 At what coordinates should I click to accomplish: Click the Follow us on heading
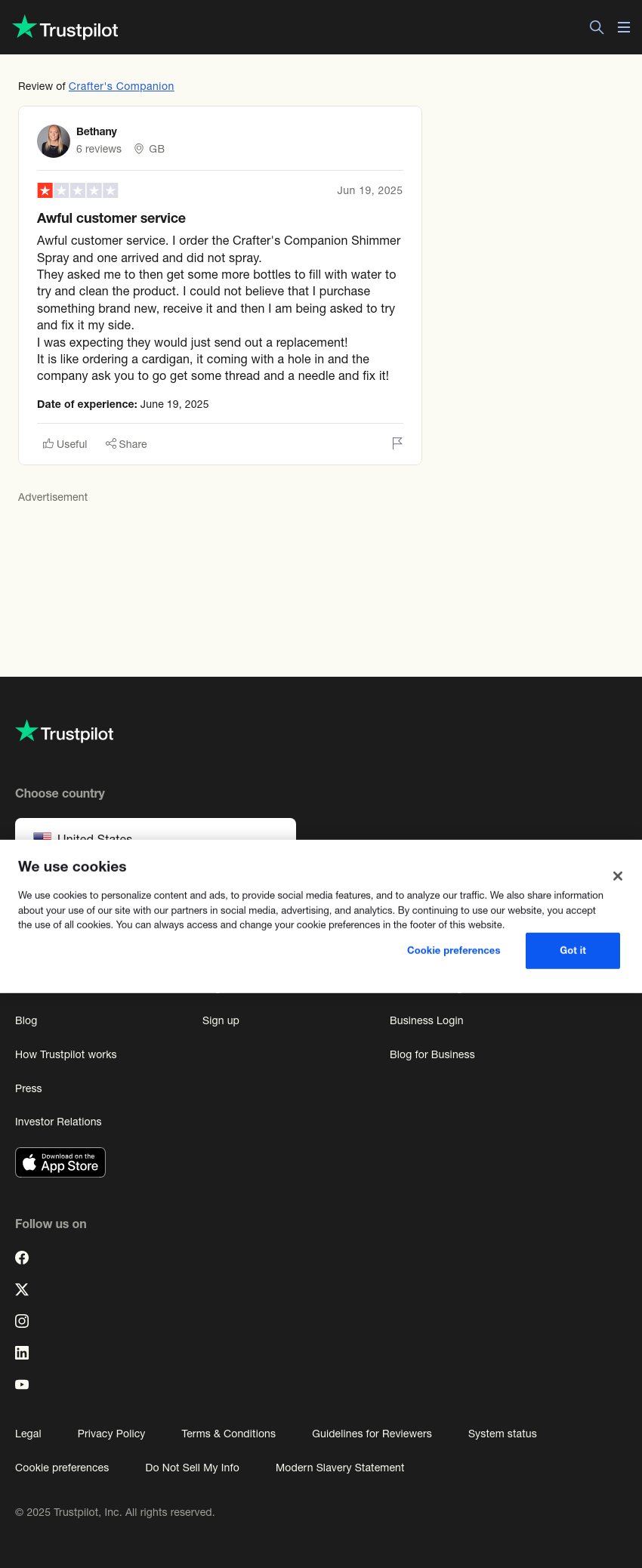[51, 1224]
